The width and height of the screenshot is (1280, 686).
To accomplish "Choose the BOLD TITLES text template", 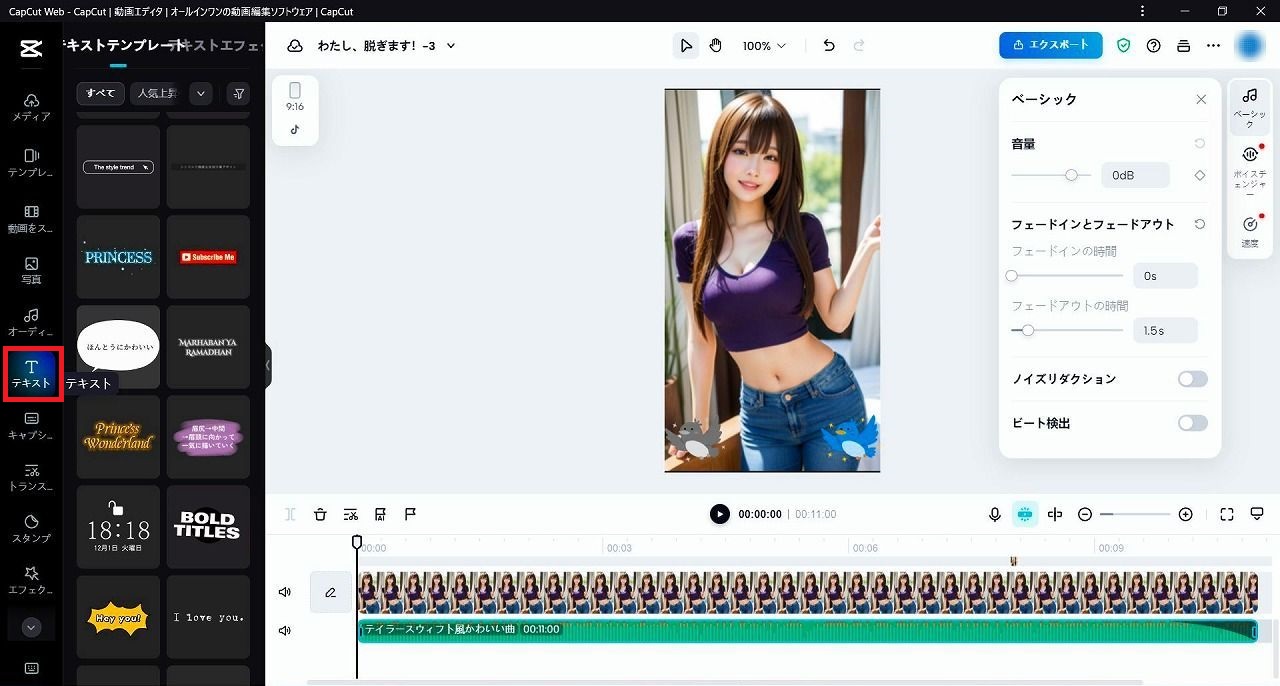I will point(207,526).
